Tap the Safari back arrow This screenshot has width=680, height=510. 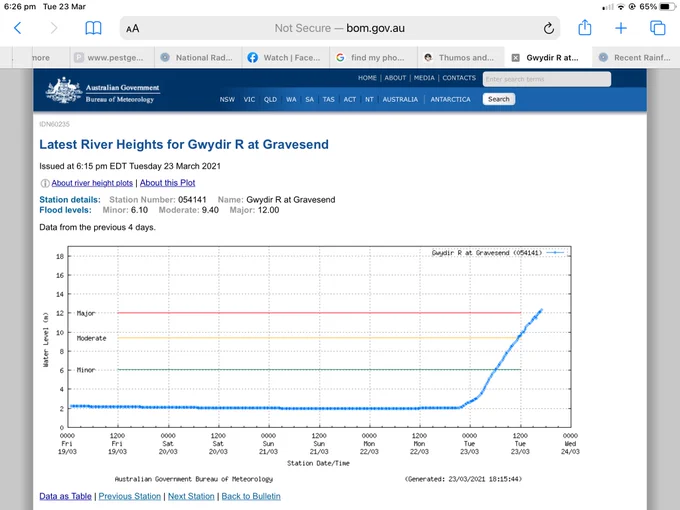click(18, 28)
